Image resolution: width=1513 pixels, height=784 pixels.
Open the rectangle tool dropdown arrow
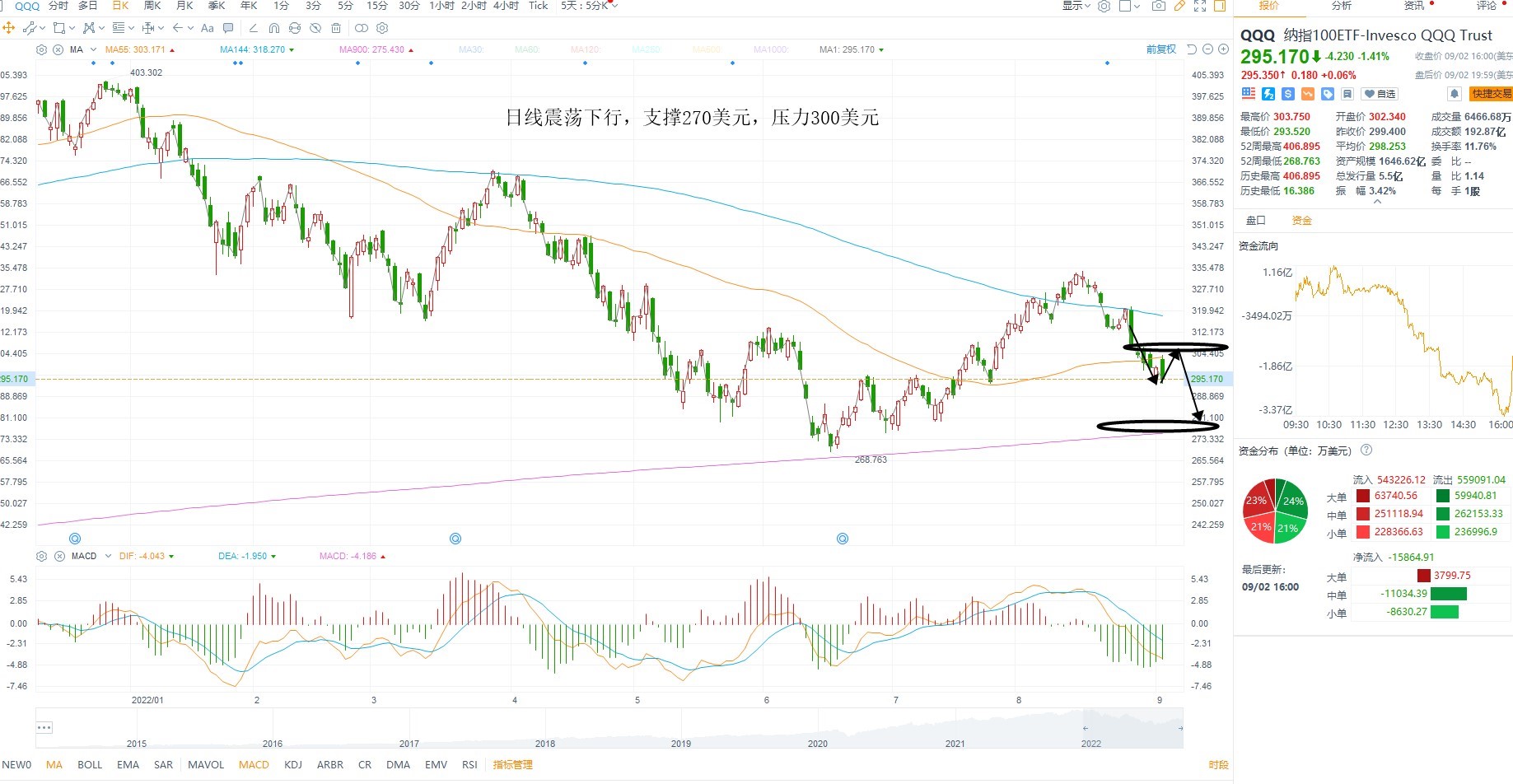72,29
